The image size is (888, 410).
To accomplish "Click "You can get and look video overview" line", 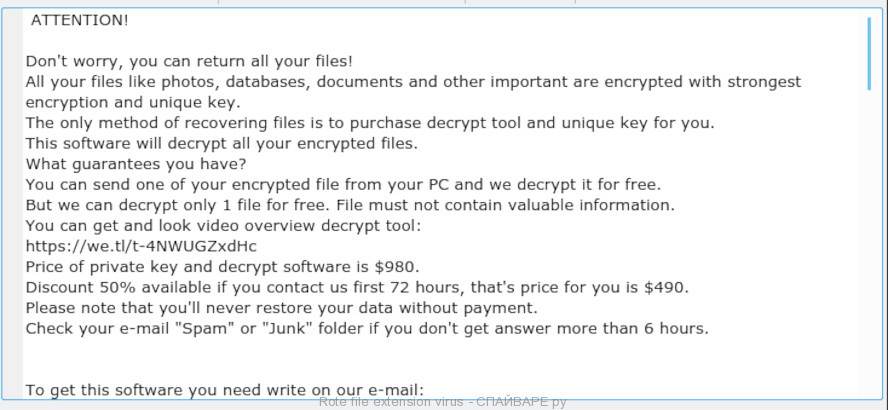I will (x=224, y=226).
